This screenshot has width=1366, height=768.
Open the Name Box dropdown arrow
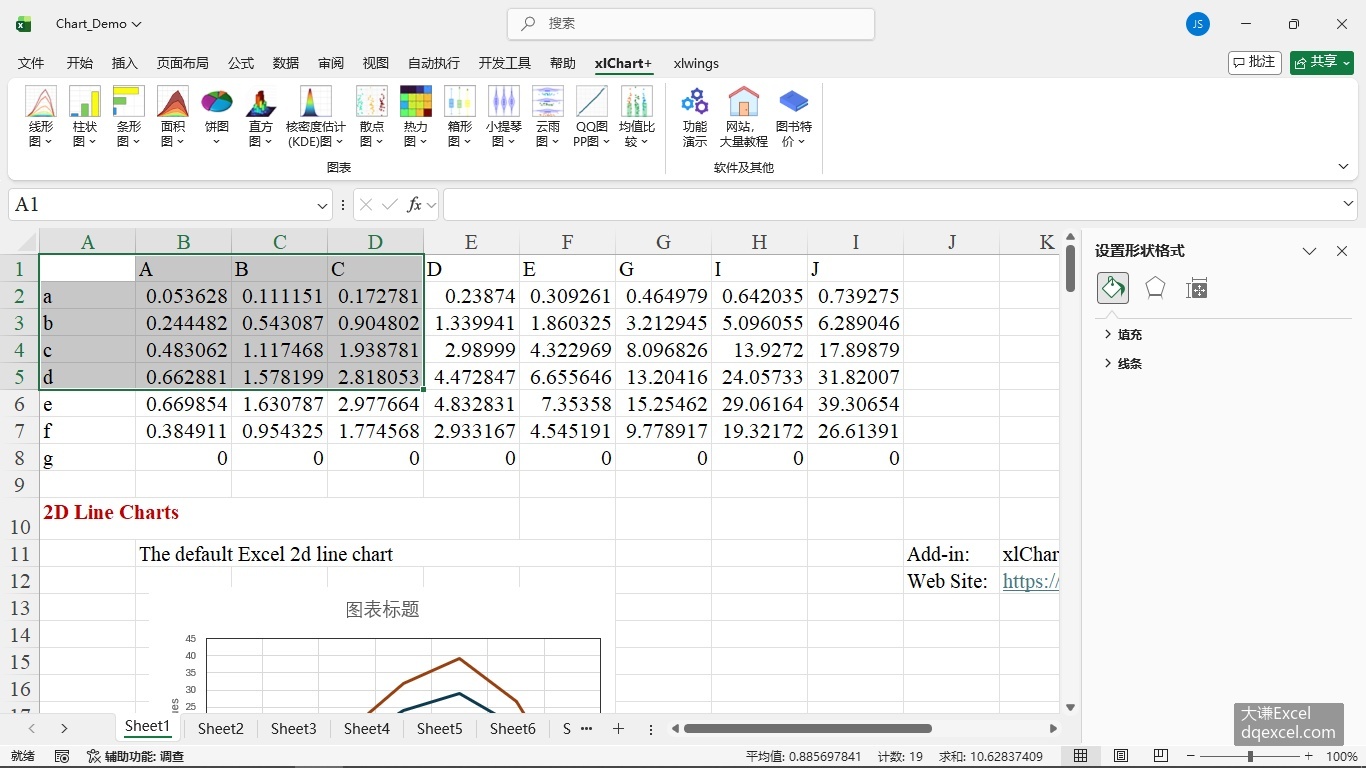click(x=322, y=205)
